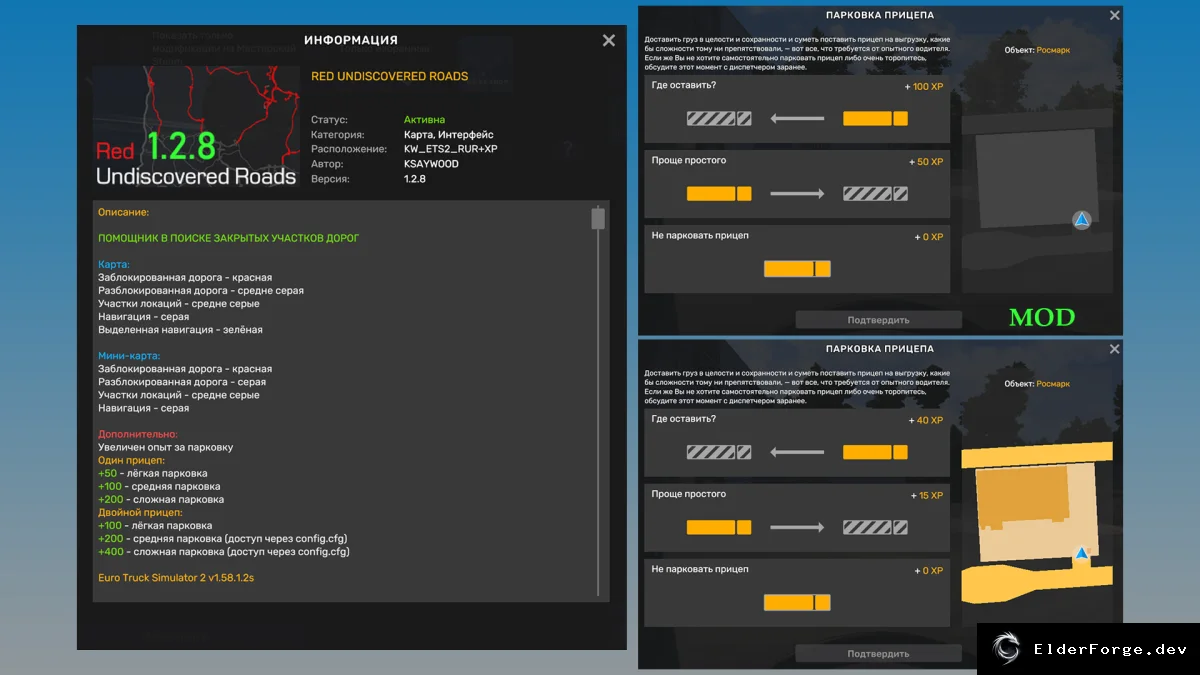Viewport: 1200px width, 675px height.
Task: Select the +50 - лёгкая парковка line
Action: [153, 474]
